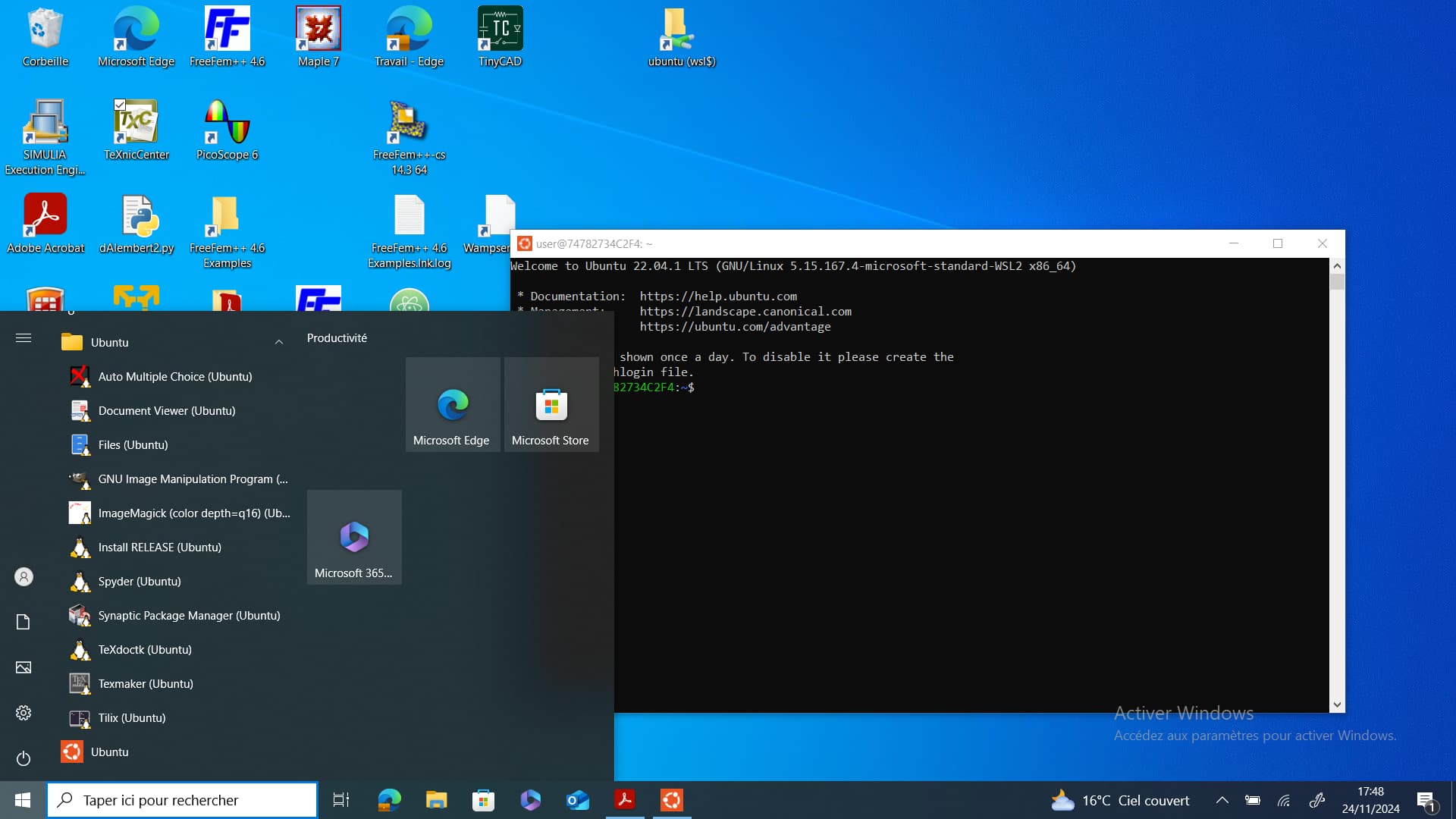
Task: Launch Install RELEASE (Ubuntu)
Action: coord(174,548)
